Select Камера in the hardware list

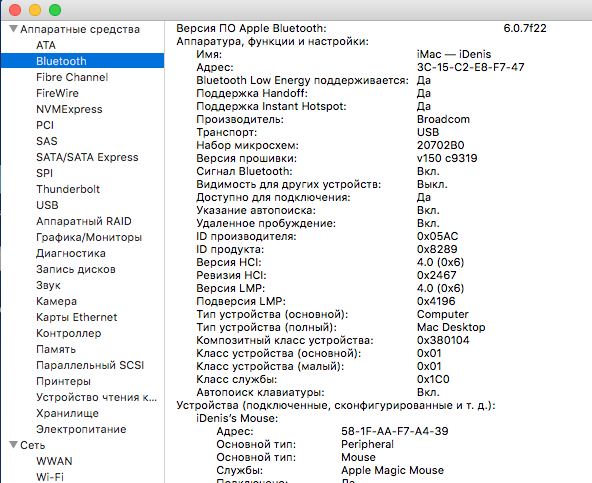point(57,301)
